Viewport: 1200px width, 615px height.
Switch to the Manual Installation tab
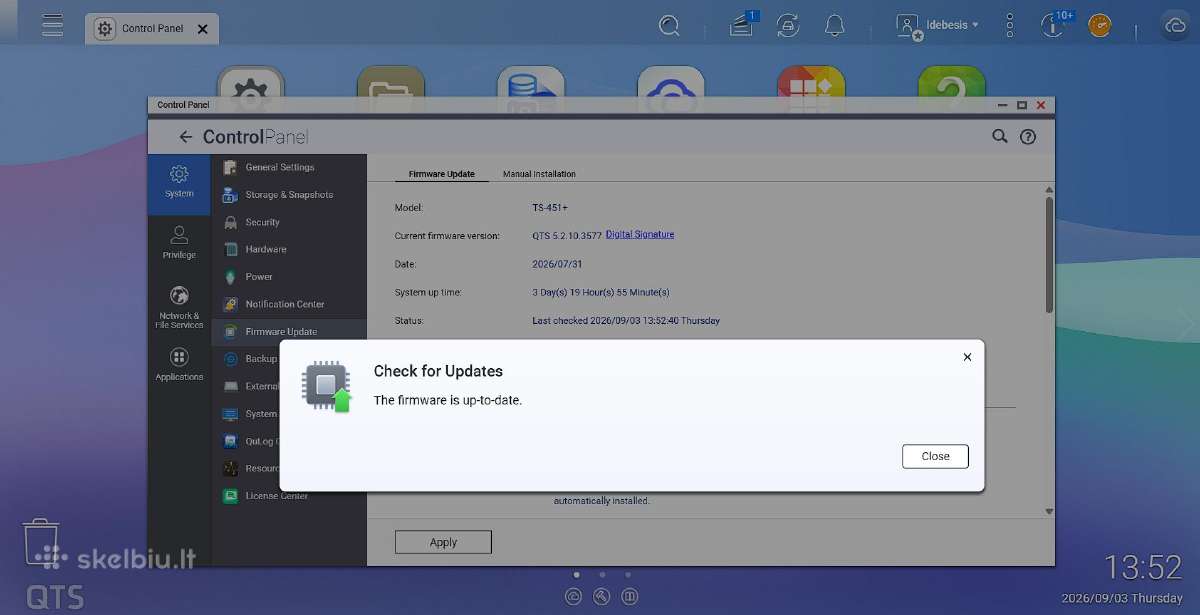(x=539, y=174)
